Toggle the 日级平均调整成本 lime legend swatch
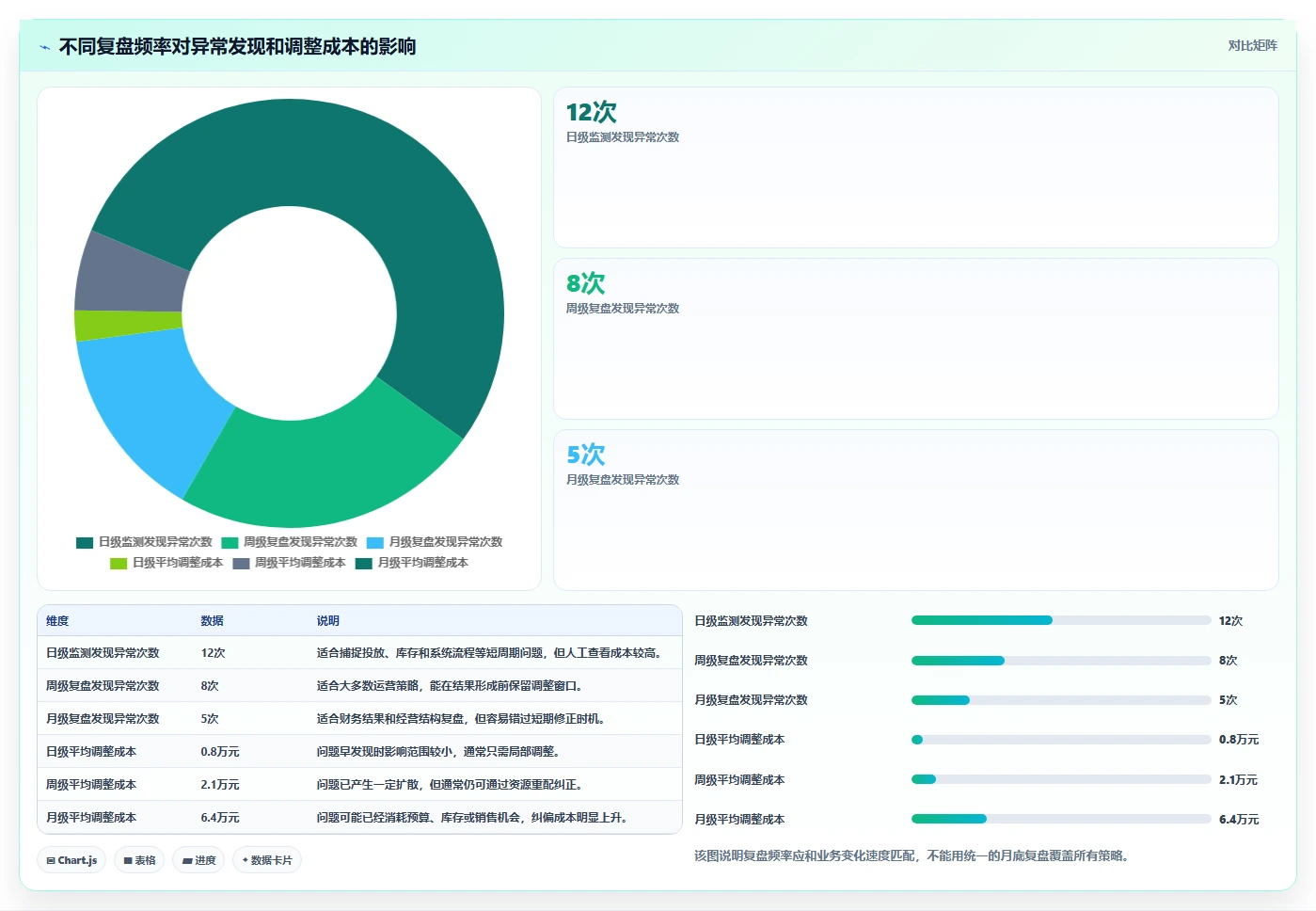 point(119,563)
